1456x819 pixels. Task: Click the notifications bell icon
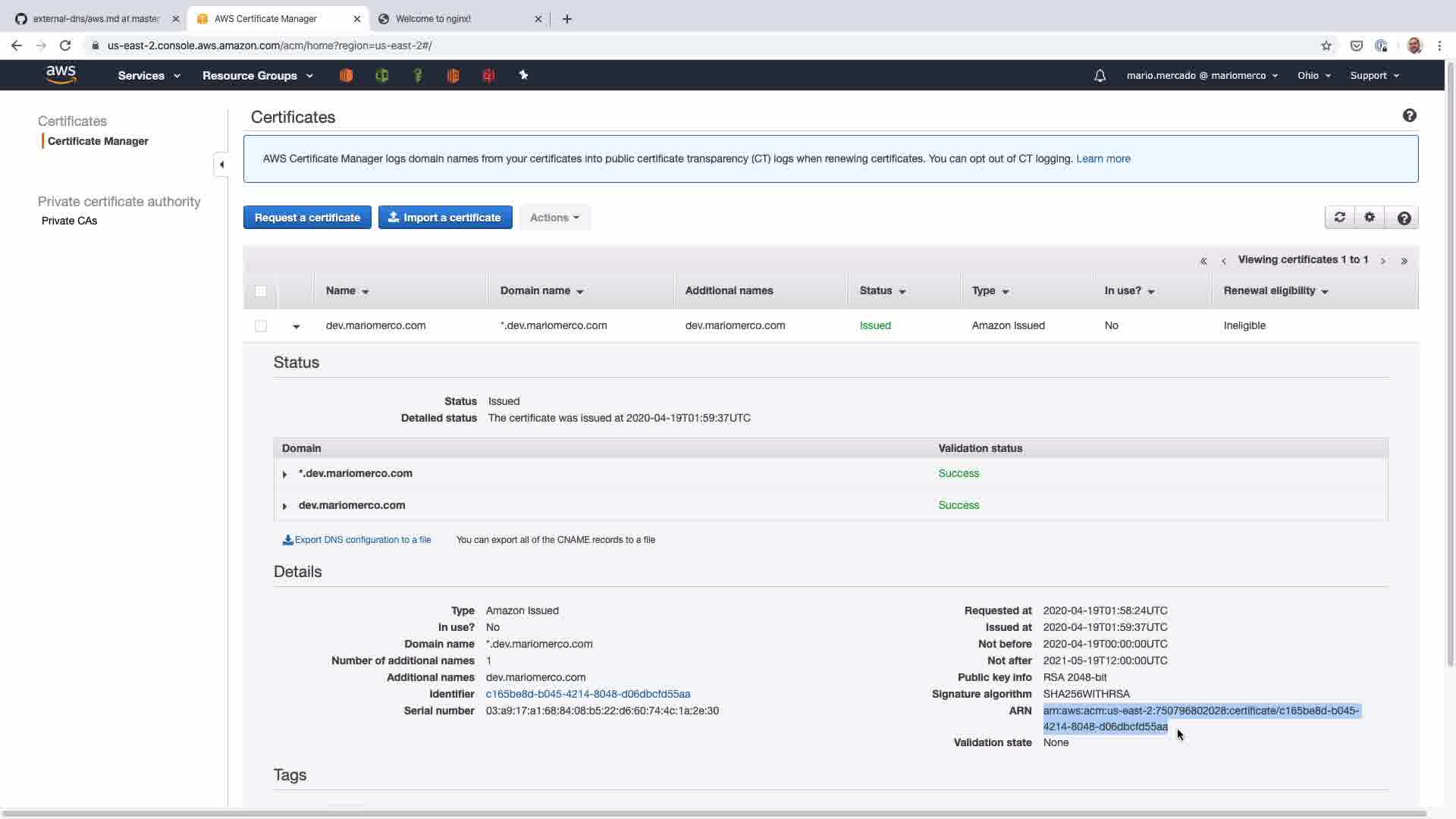1100,76
